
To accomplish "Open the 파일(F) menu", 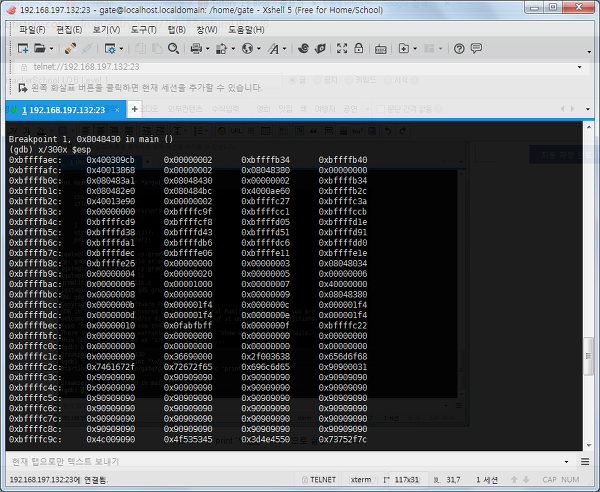I will (x=32, y=29).
